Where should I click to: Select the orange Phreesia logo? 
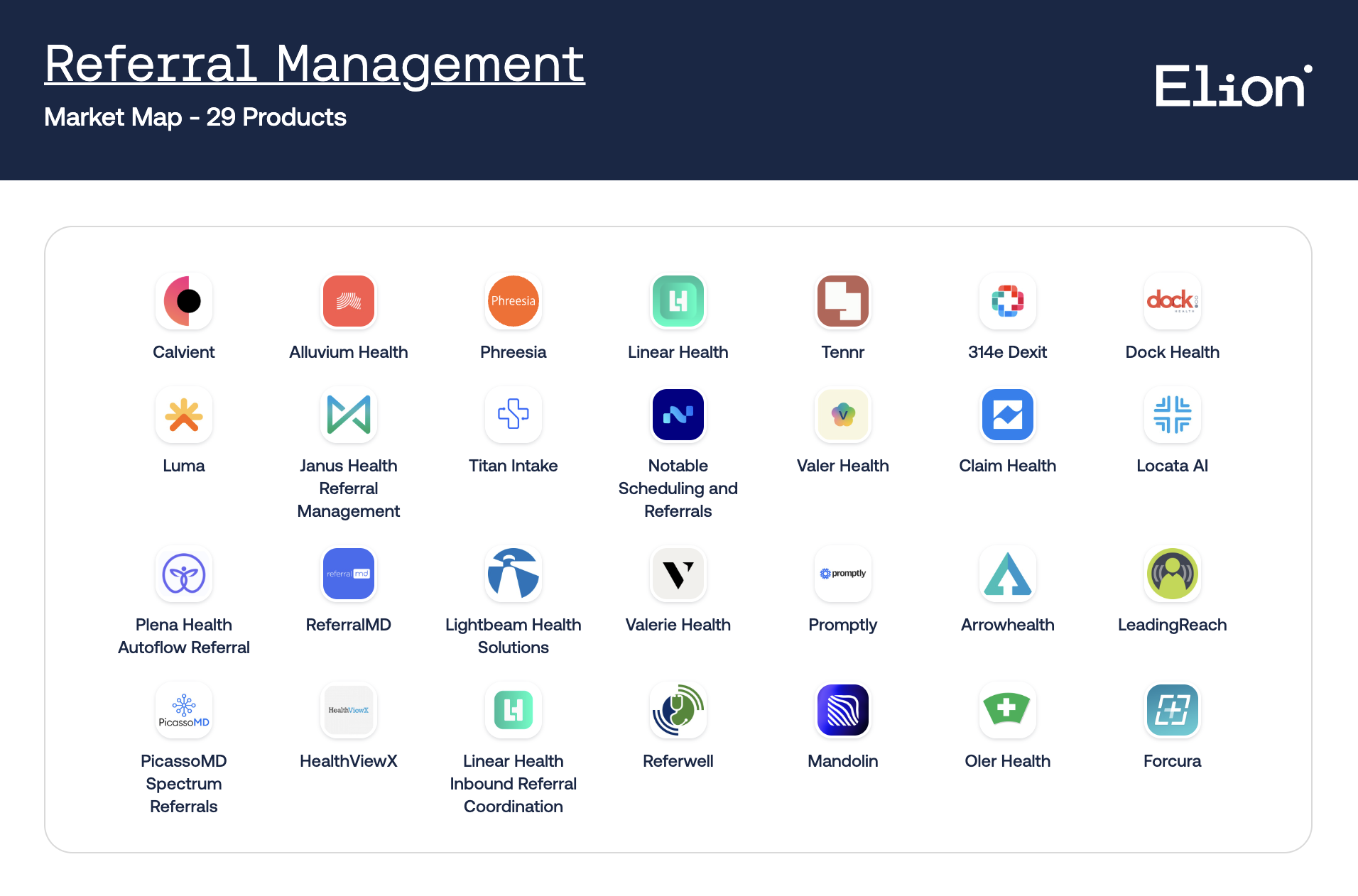point(514,301)
